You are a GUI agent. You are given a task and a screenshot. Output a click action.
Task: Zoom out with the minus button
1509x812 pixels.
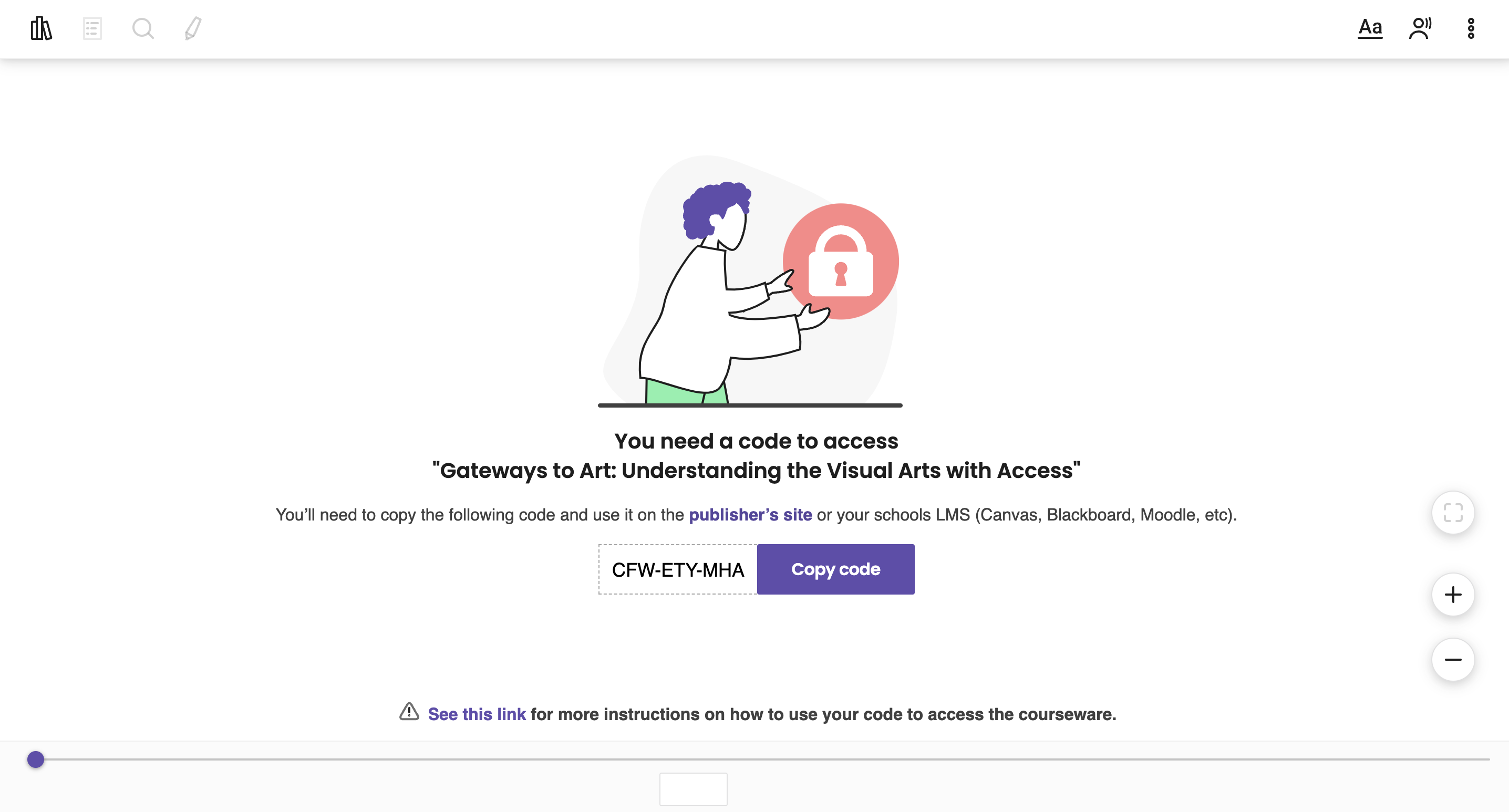pos(1453,660)
